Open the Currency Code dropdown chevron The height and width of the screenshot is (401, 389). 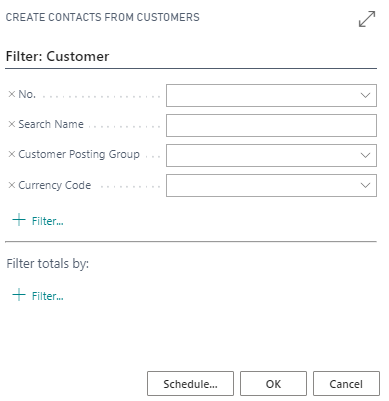(365, 185)
